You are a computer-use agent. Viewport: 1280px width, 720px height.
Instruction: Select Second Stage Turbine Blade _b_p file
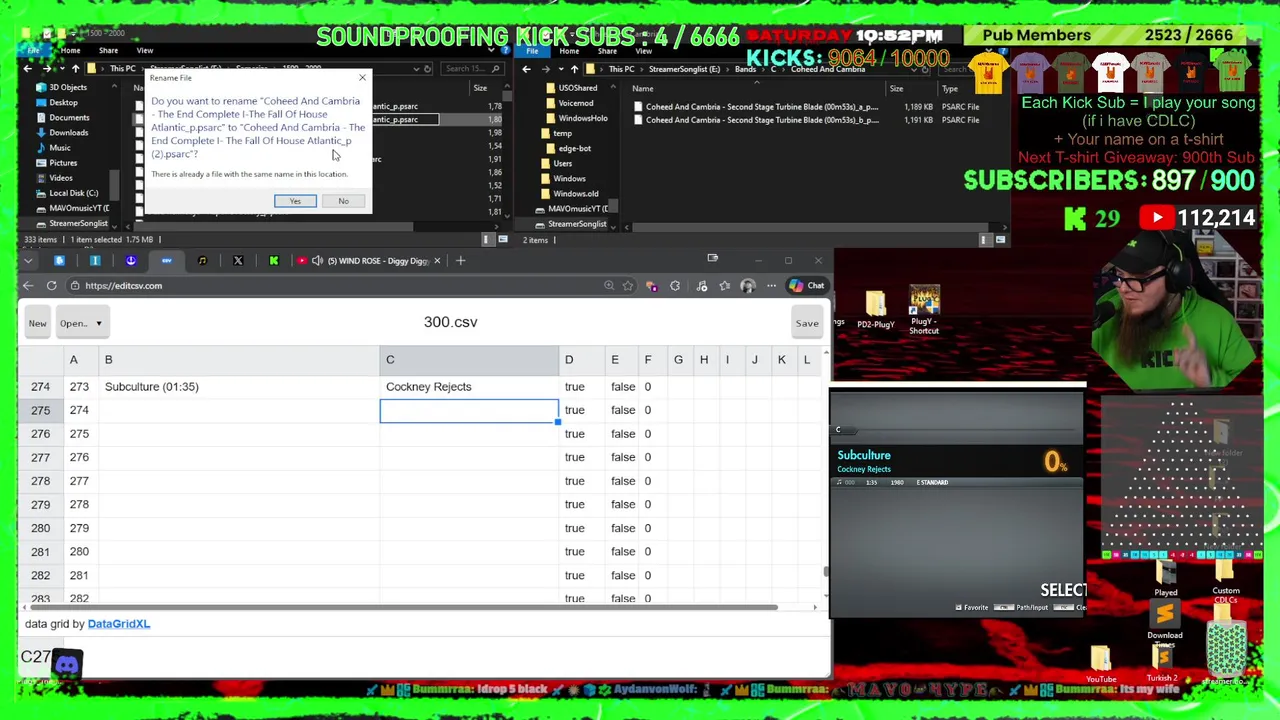point(762,120)
